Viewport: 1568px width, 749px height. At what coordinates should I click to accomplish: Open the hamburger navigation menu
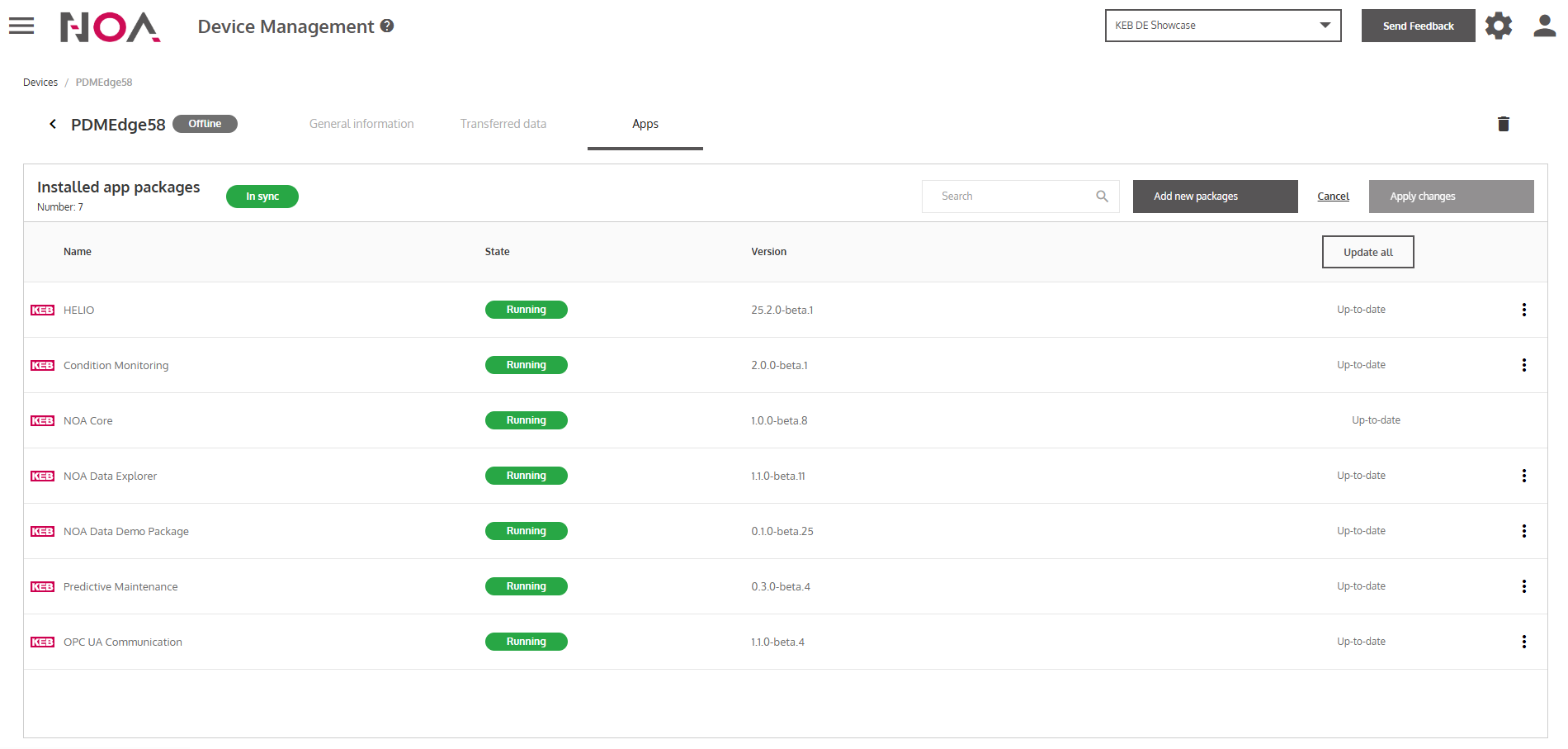[21, 26]
